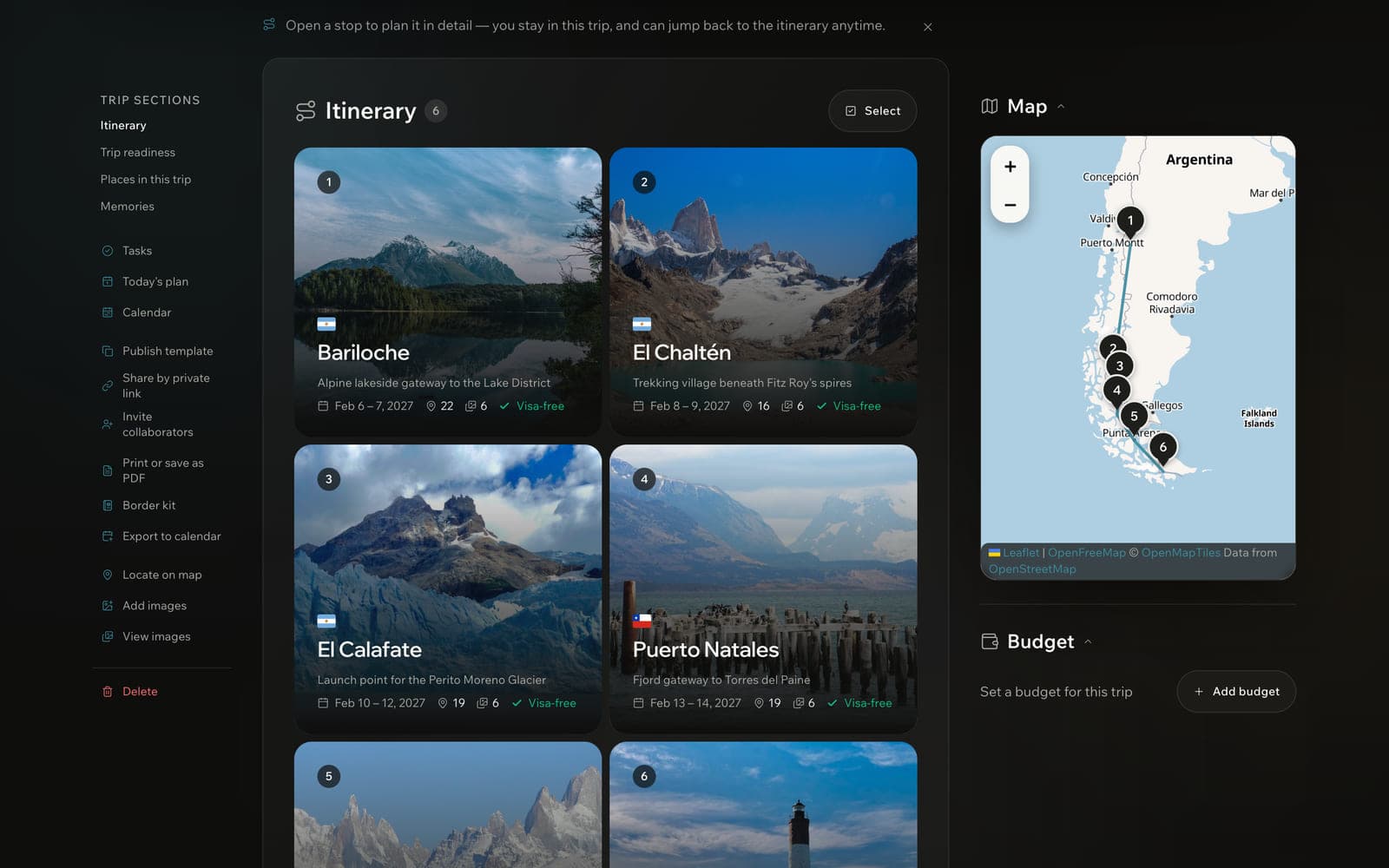This screenshot has width=1389, height=868.
Task: Click the Map panel icon
Action: pos(990,107)
